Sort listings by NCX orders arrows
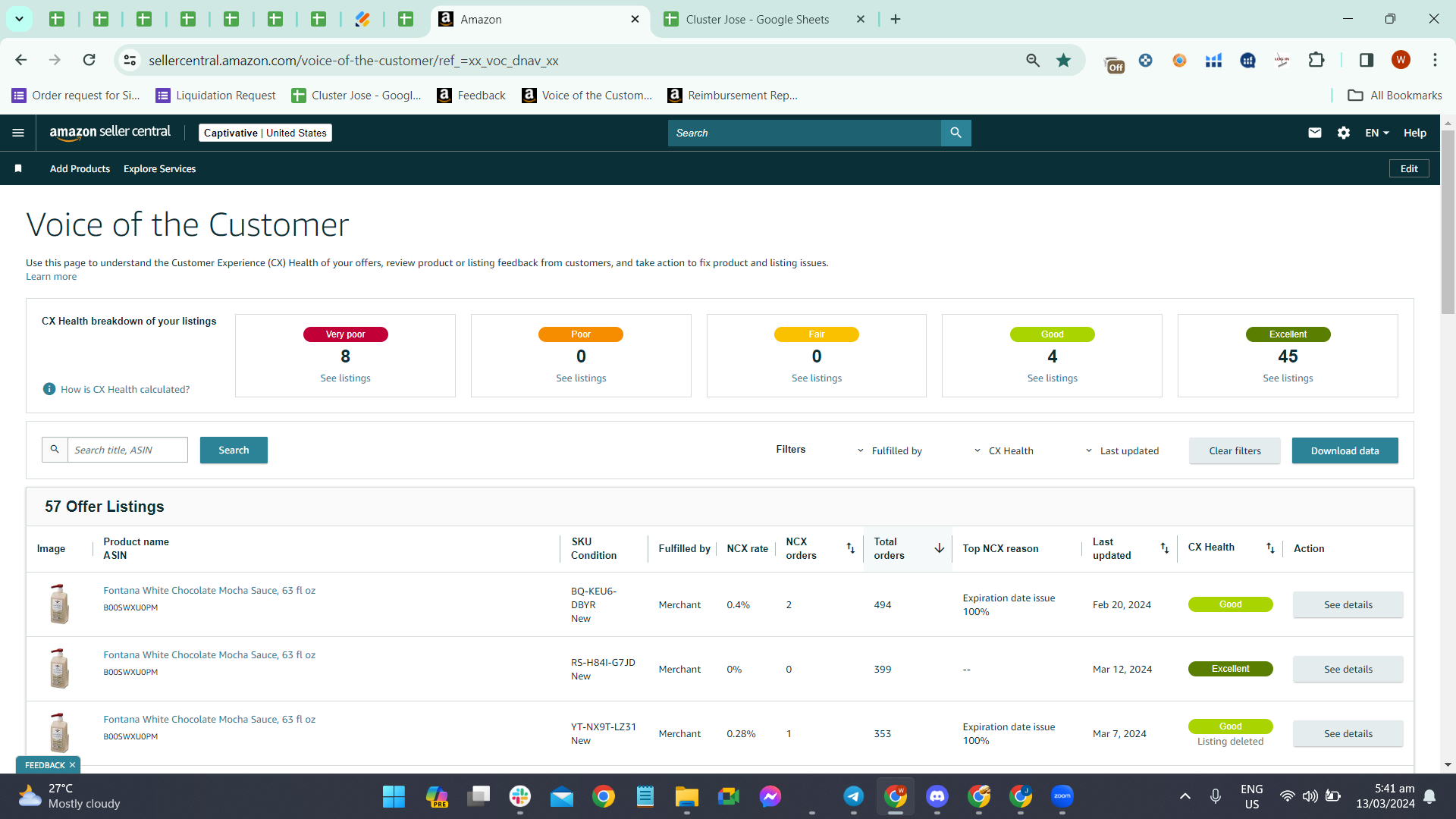Viewport: 1456px width, 819px height. click(851, 548)
